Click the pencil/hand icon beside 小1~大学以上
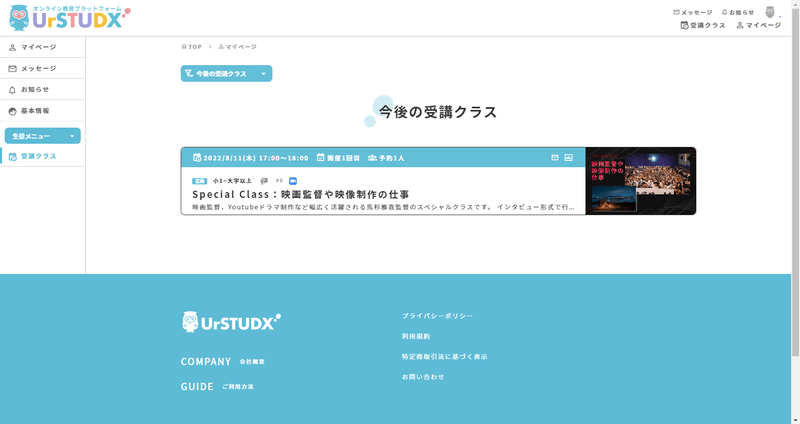The image size is (800, 424). click(264, 181)
